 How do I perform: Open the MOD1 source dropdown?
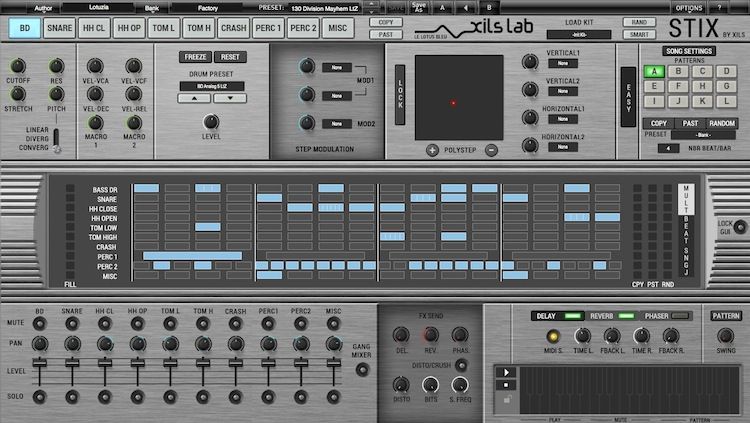click(336, 68)
